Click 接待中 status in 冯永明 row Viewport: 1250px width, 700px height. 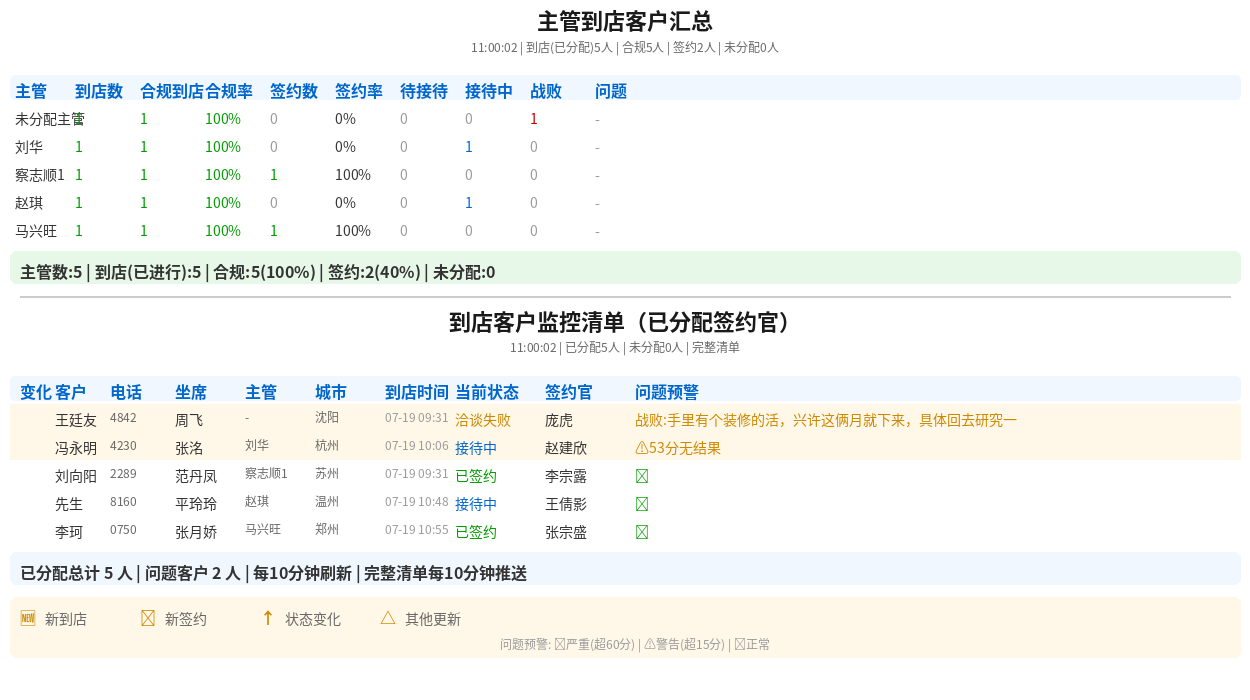[476, 448]
